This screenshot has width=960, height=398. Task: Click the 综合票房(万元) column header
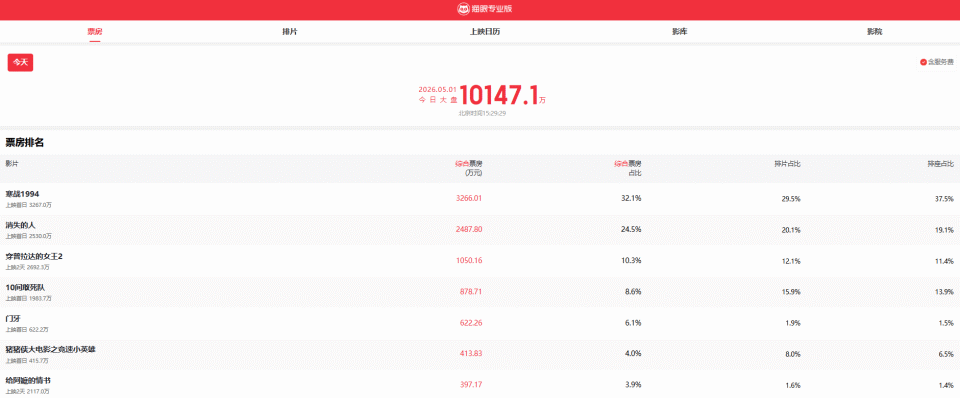pos(468,168)
